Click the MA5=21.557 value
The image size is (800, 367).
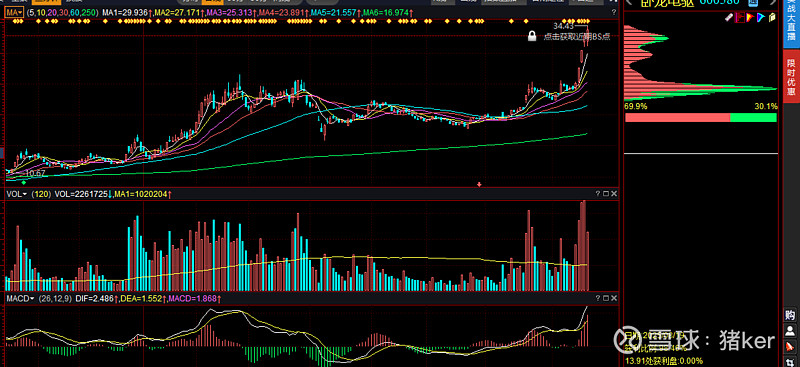pos(334,11)
